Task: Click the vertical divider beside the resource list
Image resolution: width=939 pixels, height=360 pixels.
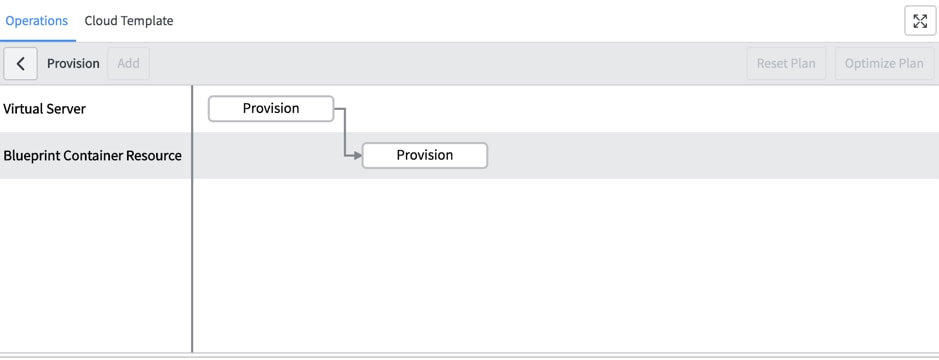Action: [192, 219]
